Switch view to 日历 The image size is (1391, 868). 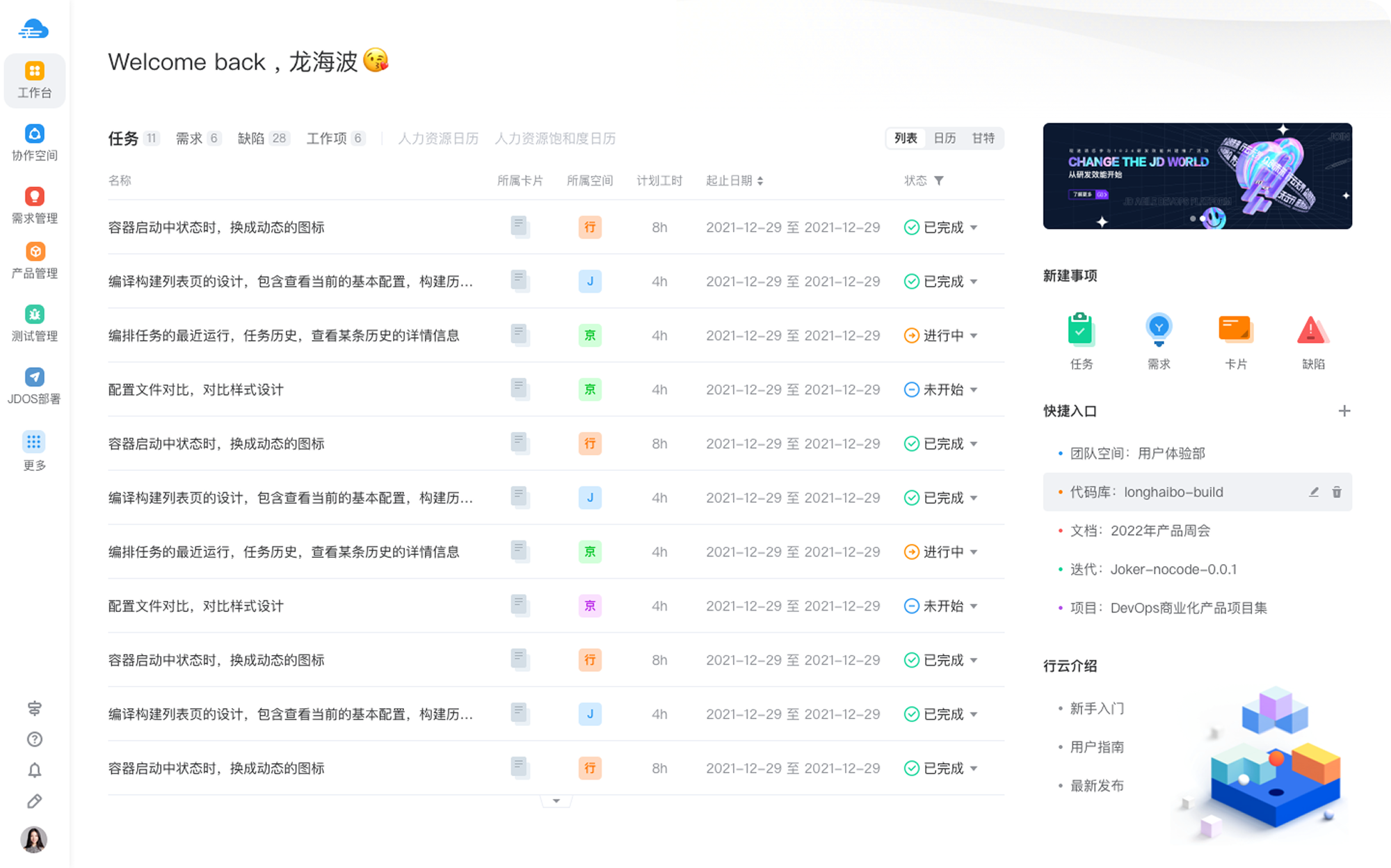(x=944, y=138)
